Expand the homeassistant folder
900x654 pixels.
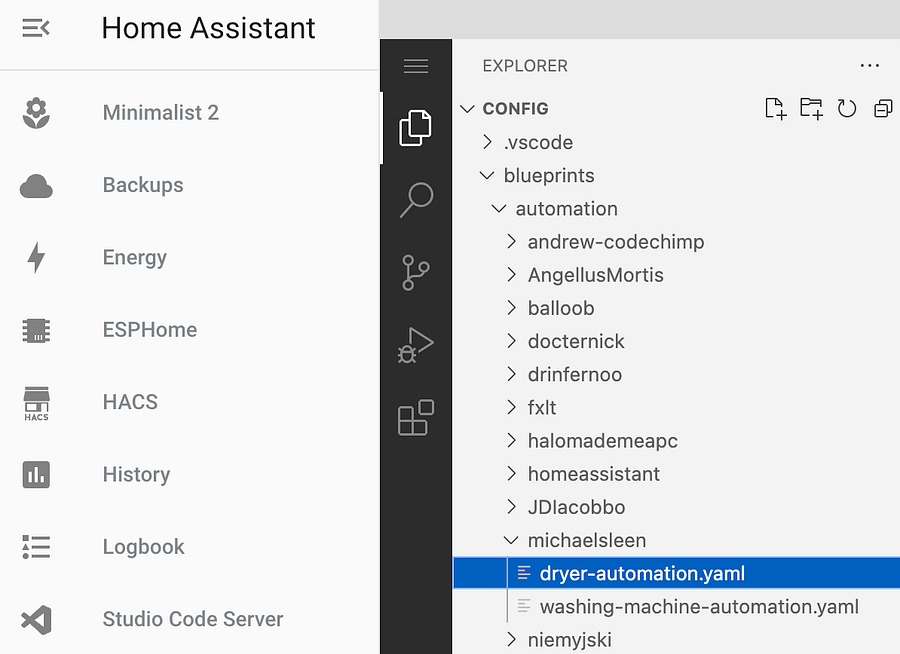(511, 474)
